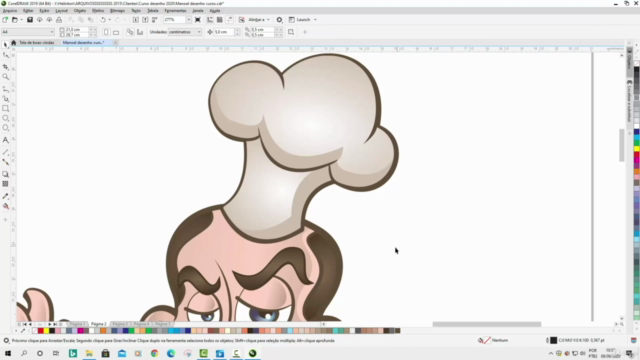Open Windows Start menu

[x=8, y=353]
